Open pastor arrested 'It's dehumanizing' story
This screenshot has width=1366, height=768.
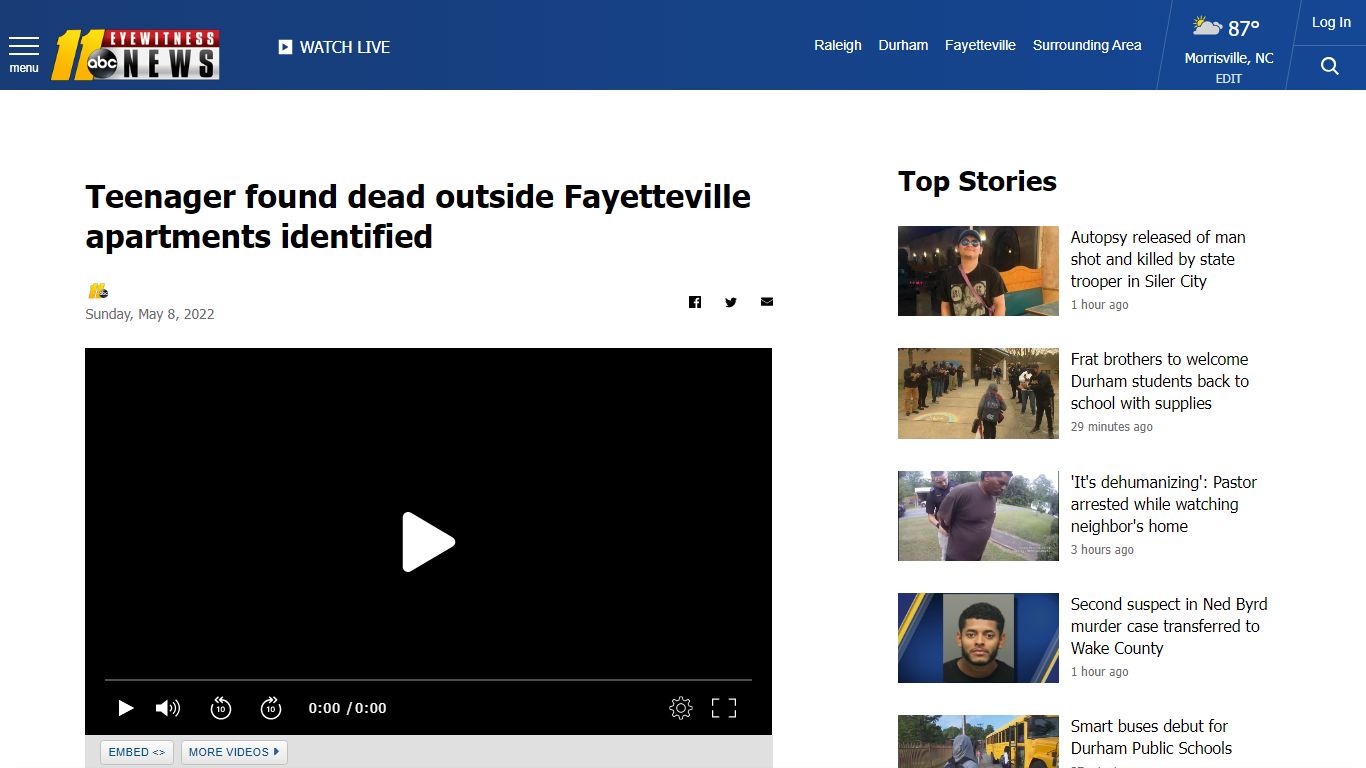click(1164, 504)
